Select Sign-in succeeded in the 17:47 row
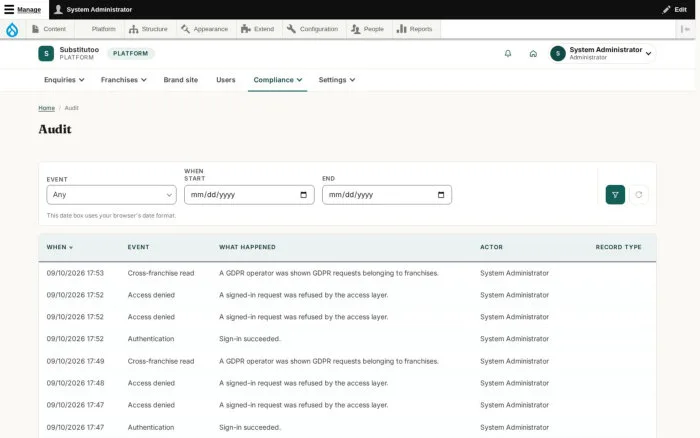Image resolution: width=700 pixels, height=438 pixels. point(250,427)
